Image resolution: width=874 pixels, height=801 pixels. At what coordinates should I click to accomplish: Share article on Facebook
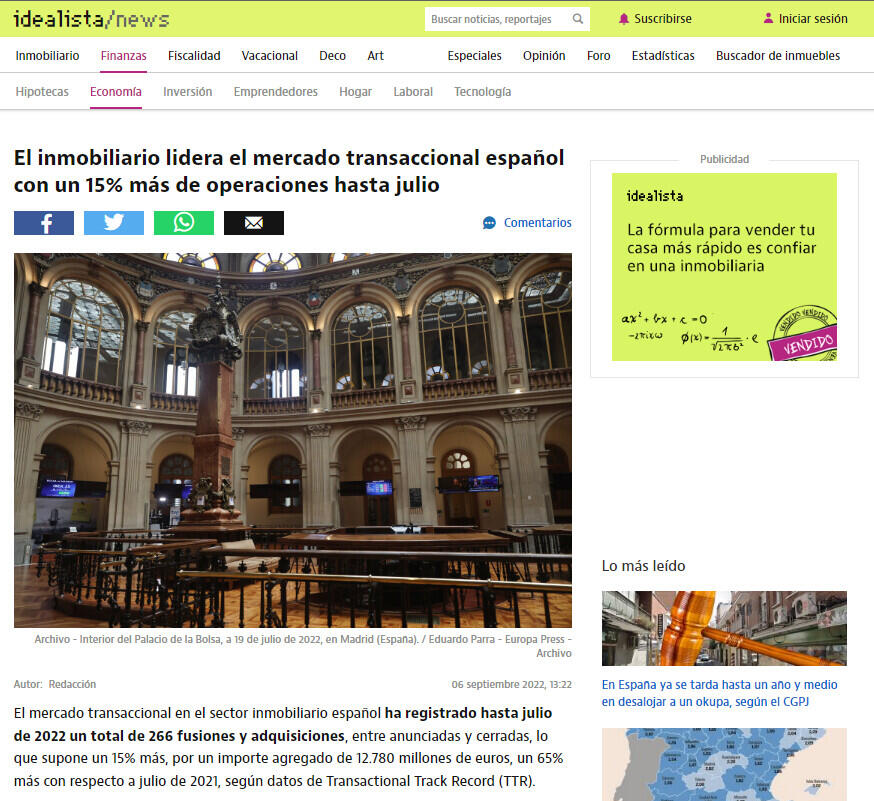pyautogui.click(x=44, y=223)
